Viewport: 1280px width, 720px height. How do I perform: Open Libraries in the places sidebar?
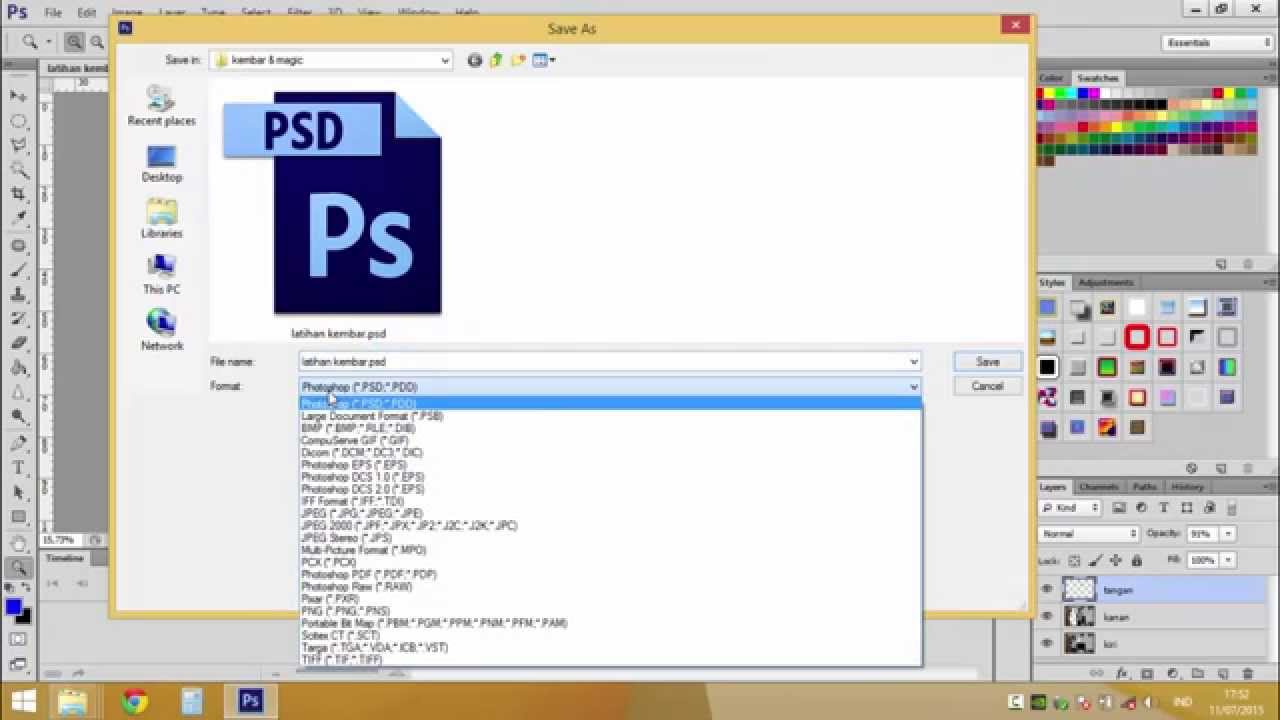coord(162,219)
